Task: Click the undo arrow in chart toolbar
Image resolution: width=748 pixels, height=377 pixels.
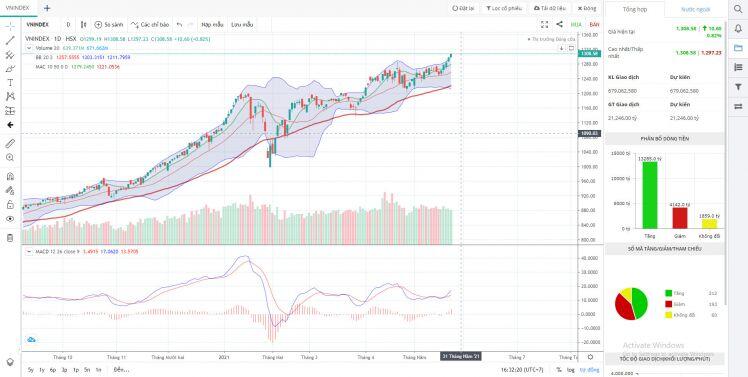Action: click(x=179, y=24)
